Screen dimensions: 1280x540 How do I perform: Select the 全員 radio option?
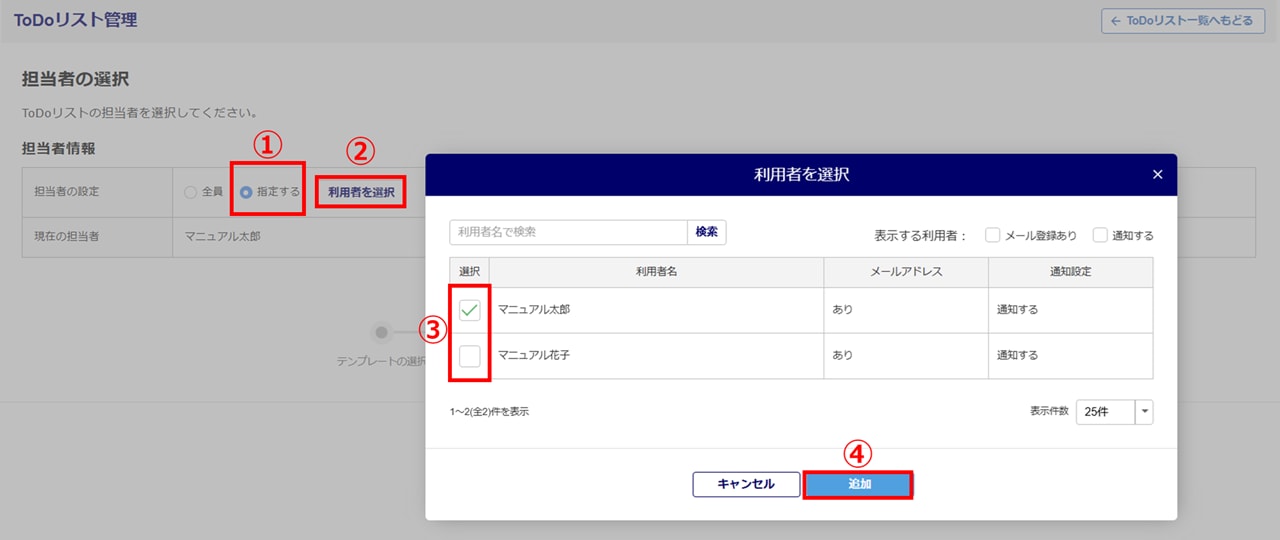click(191, 192)
